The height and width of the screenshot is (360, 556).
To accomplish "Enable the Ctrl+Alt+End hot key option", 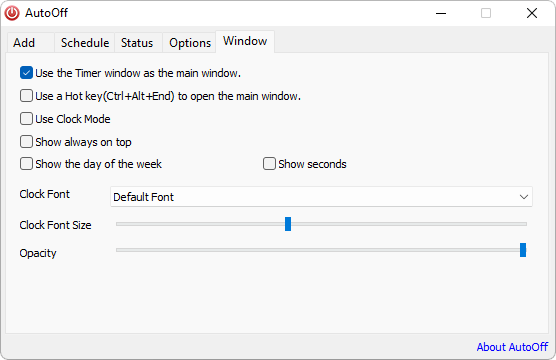I will click(27, 96).
